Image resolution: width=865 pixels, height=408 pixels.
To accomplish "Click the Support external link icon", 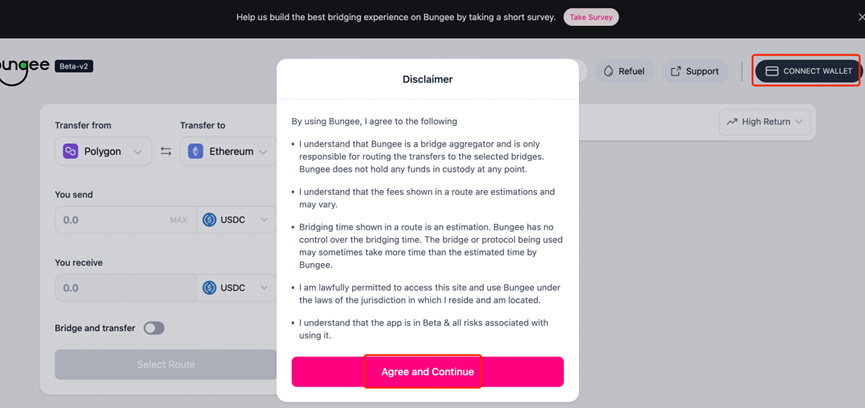I will pos(675,71).
